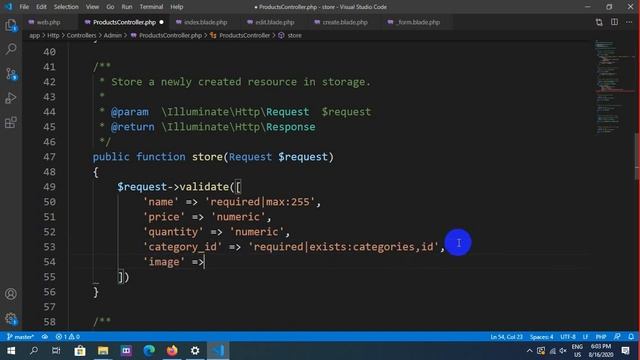Open the Help menu
The height and width of the screenshot is (360, 640).
click(x=177, y=7)
